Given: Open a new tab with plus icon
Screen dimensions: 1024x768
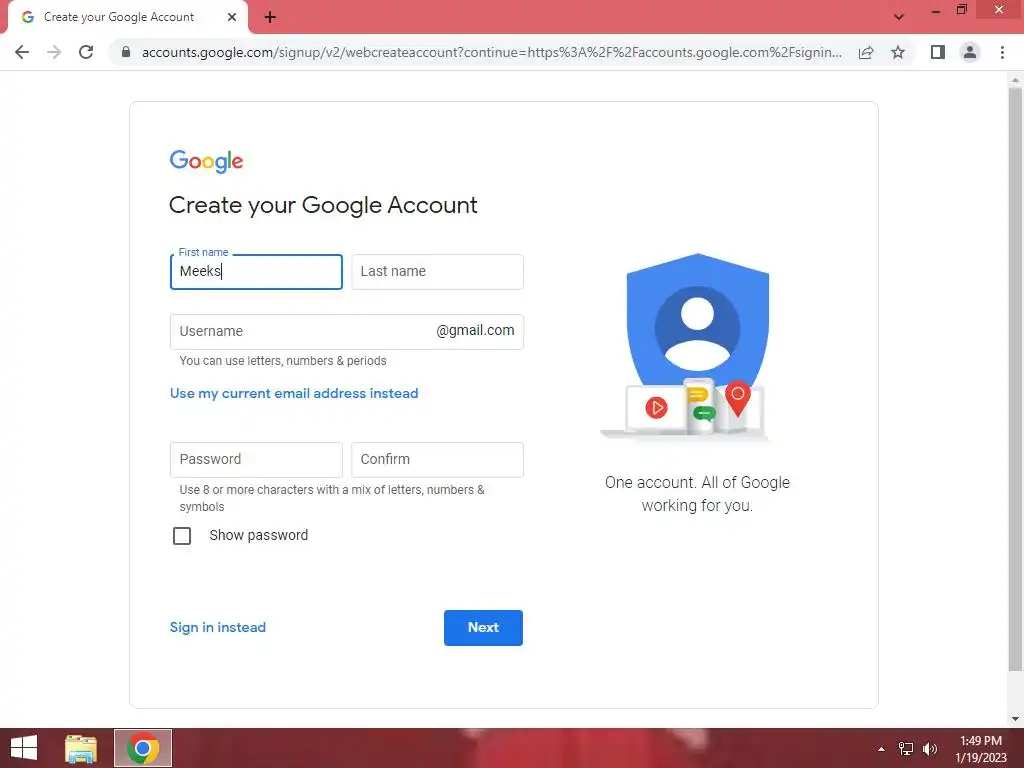Looking at the screenshot, I should pyautogui.click(x=270, y=17).
